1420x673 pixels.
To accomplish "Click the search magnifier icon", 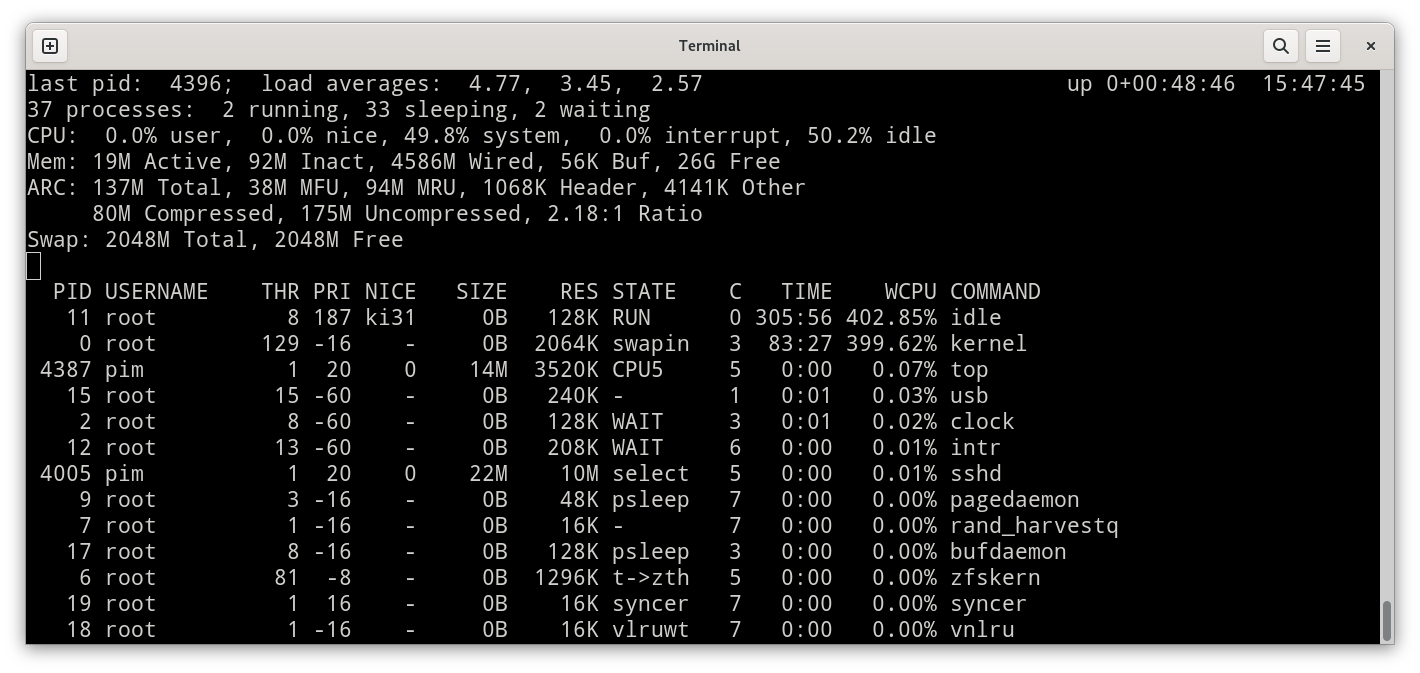I will click(1280, 46).
